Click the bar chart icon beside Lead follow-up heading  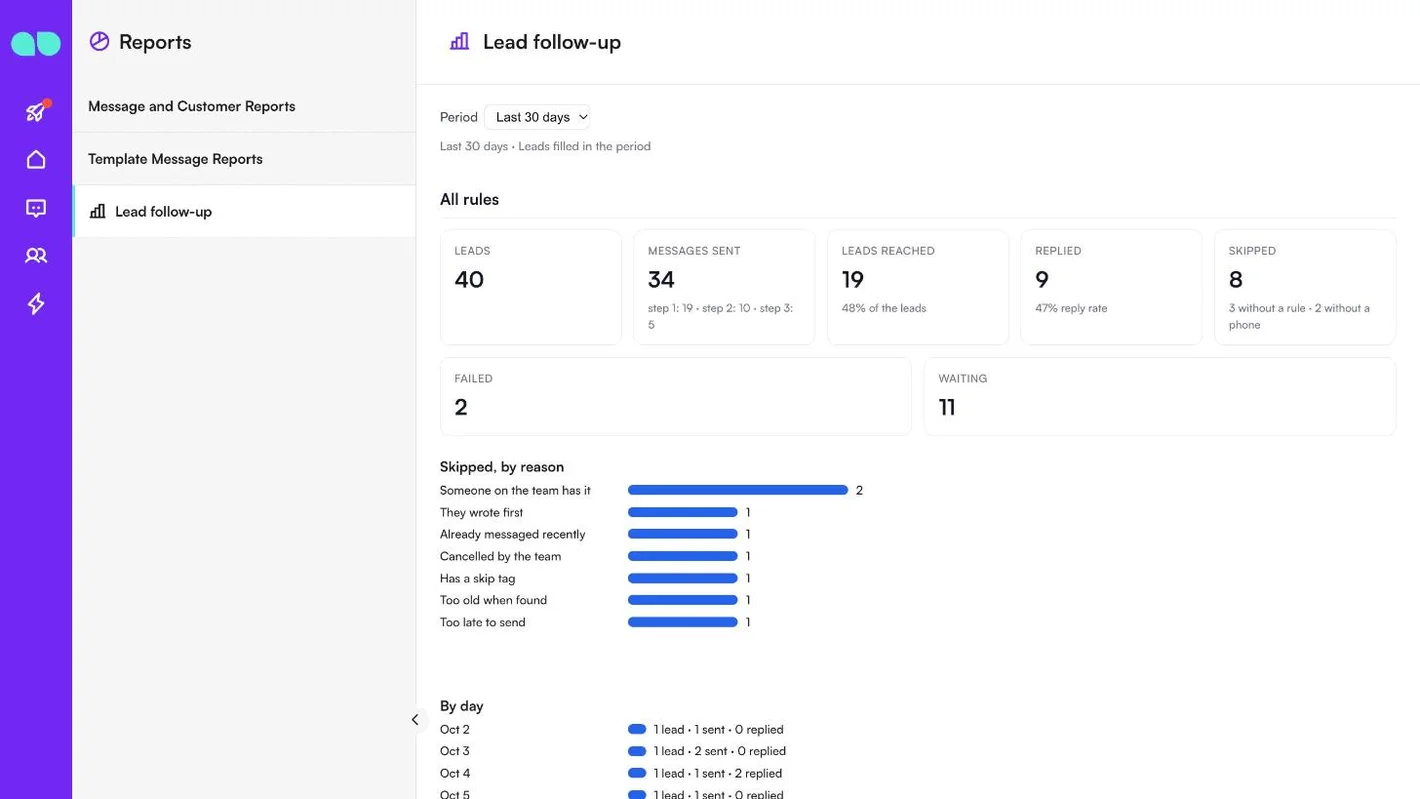point(459,41)
